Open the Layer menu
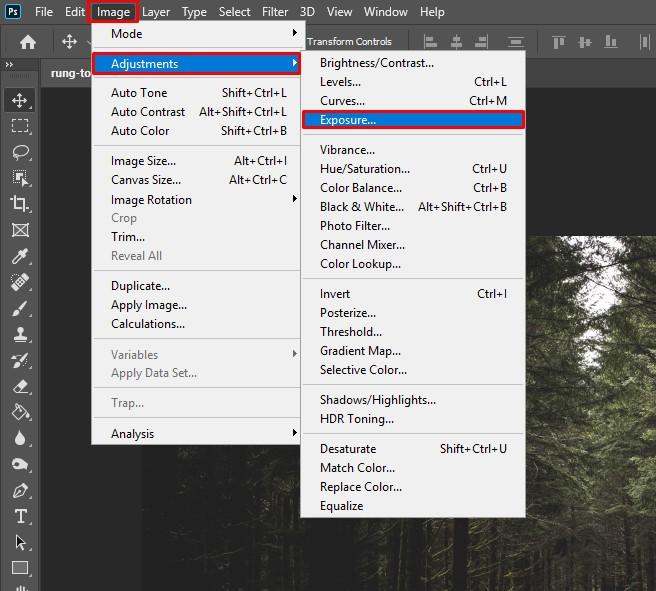Image resolution: width=656 pixels, height=591 pixels. coord(156,12)
